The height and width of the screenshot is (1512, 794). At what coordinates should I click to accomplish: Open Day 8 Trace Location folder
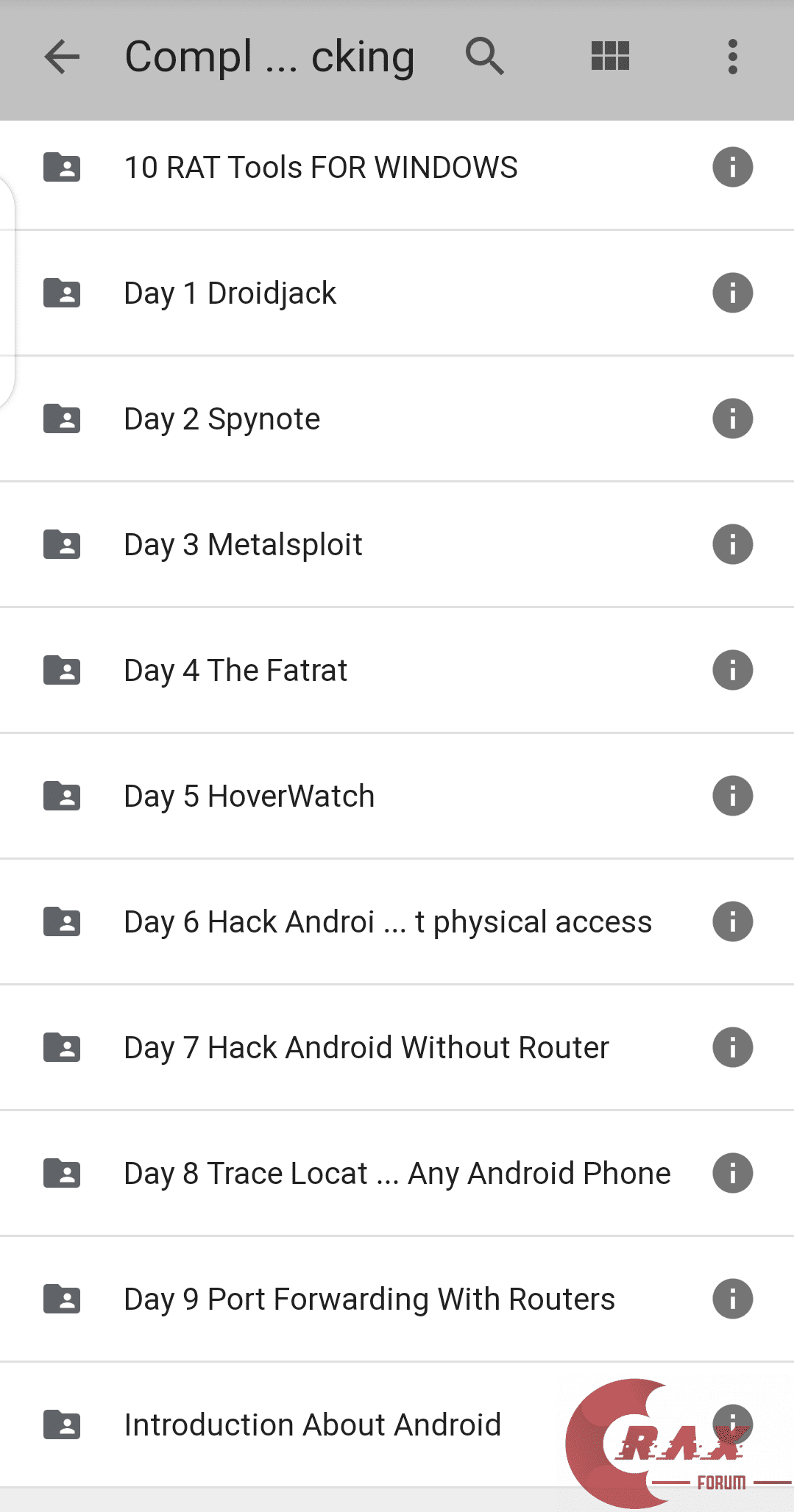coord(397,1174)
